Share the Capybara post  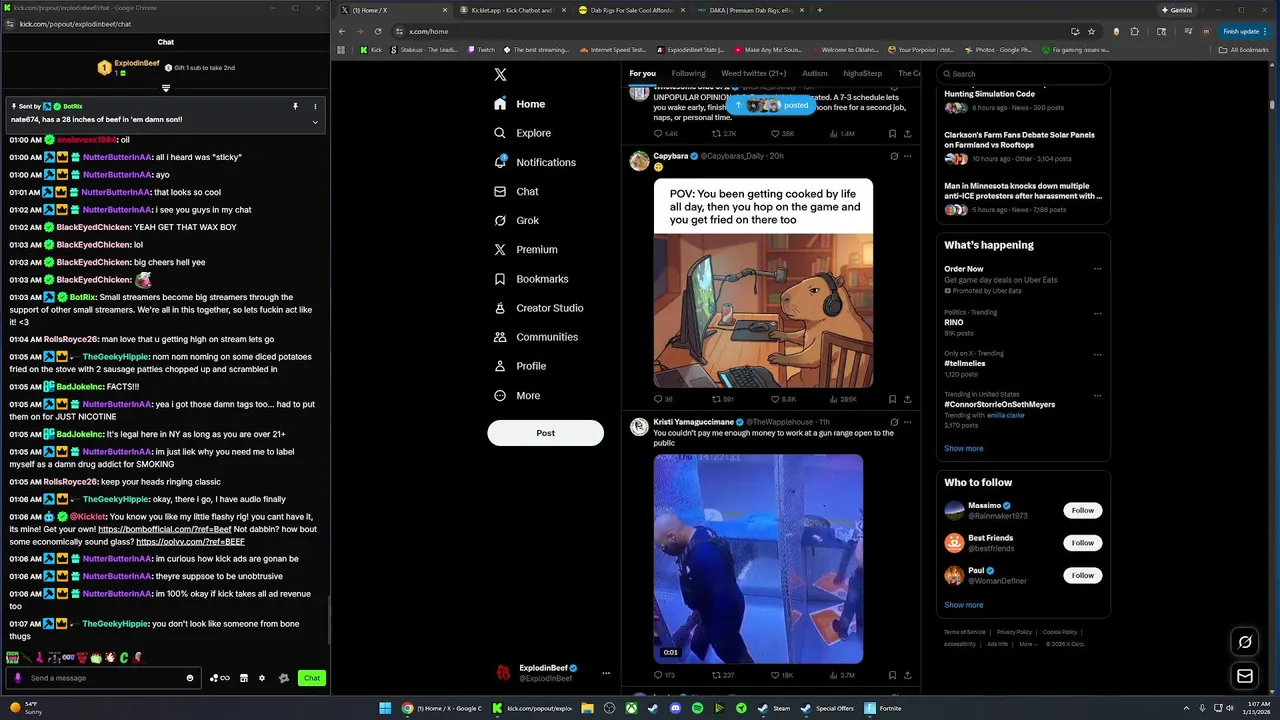tap(907, 399)
